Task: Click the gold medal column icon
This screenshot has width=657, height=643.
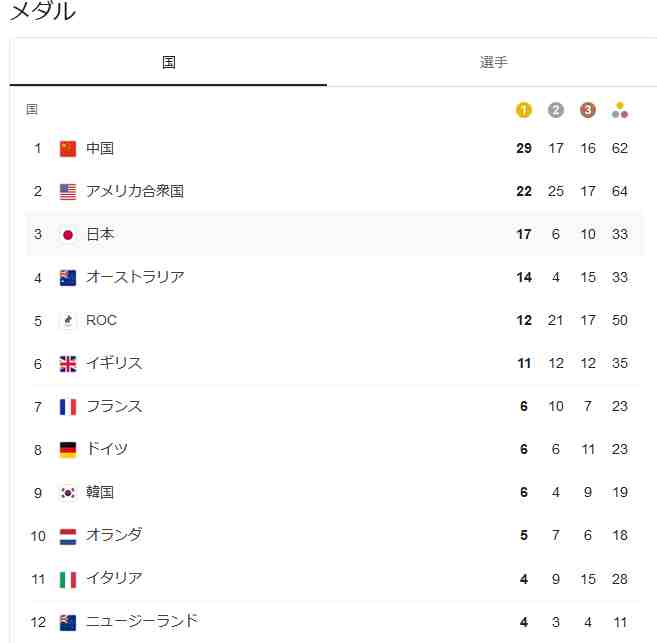Action: pos(524,110)
